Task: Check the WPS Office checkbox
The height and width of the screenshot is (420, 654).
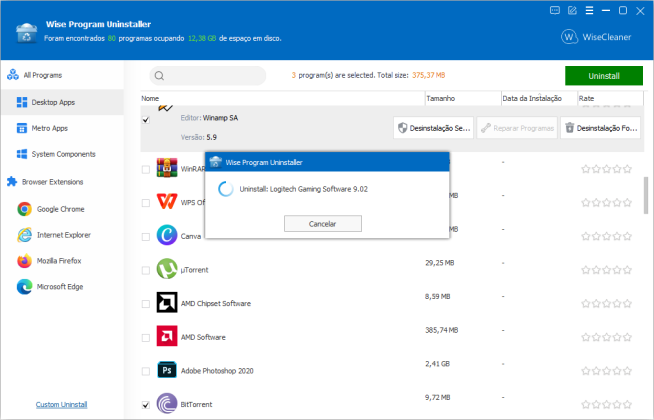Action: pos(146,203)
